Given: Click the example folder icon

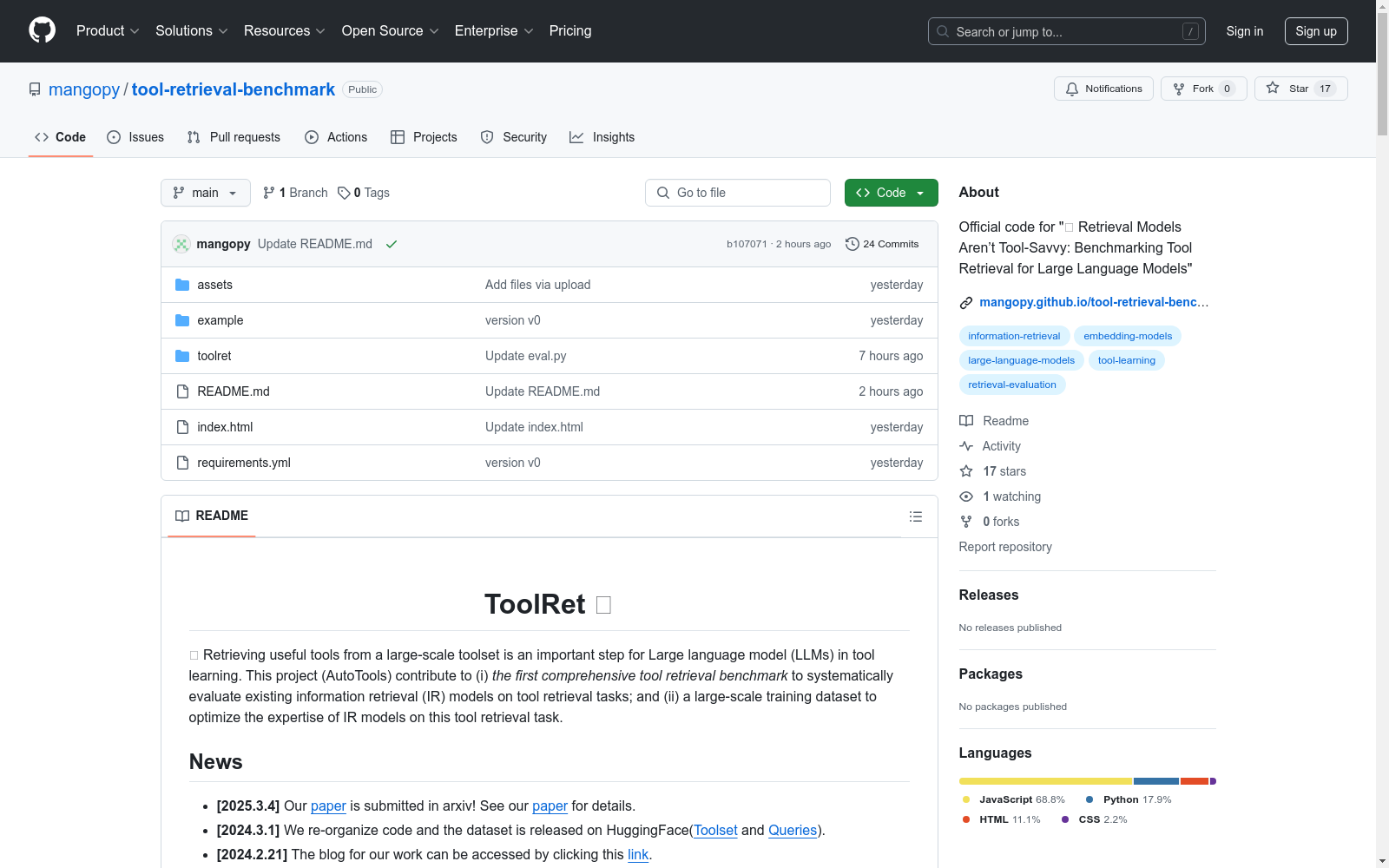Looking at the screenshot, I should pyautogui.click(x=182, y=320).
